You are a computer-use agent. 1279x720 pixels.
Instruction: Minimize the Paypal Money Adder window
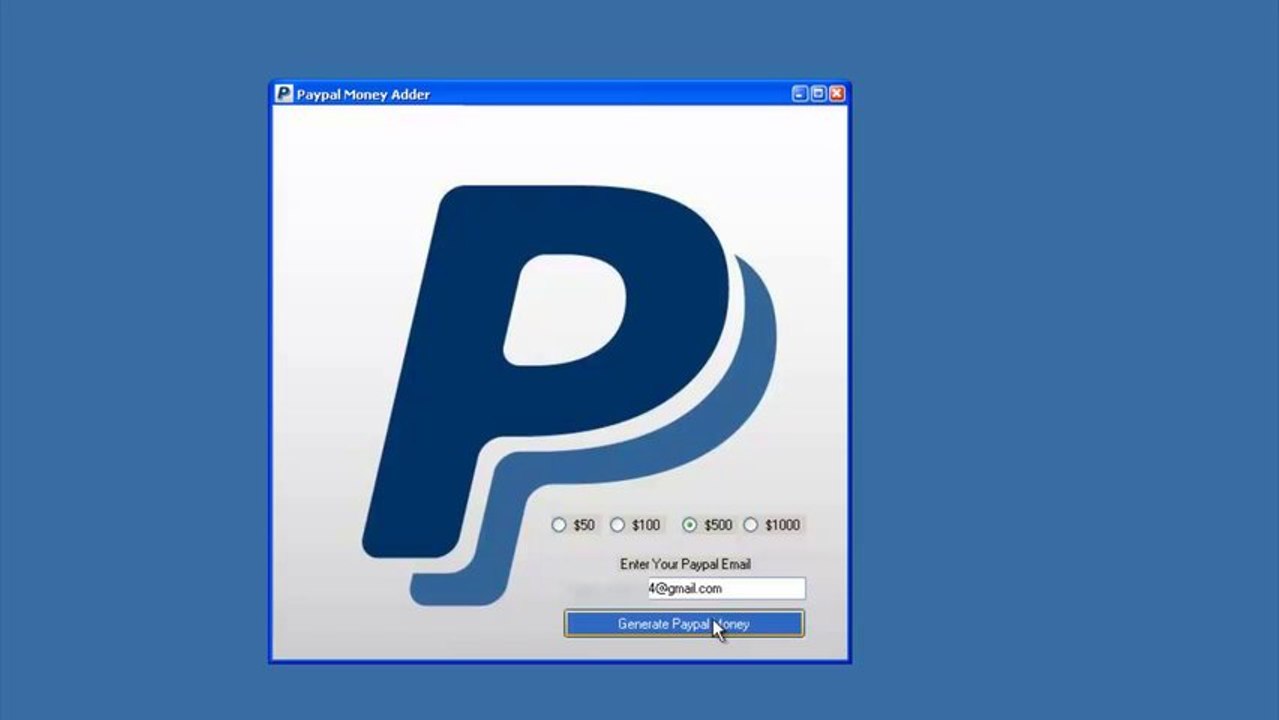(x=800, y=94)
